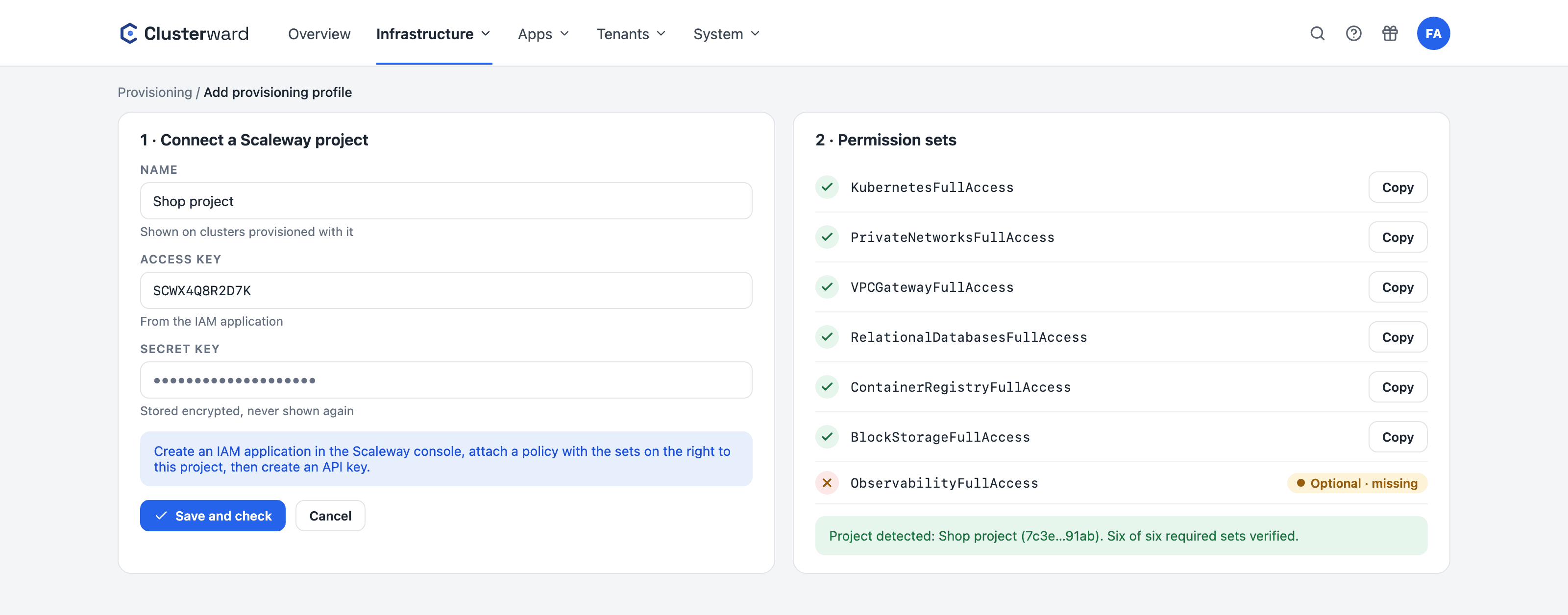Click the Permission sets heading
Screen dimensions: 1568x615
[x=885, y=139]
